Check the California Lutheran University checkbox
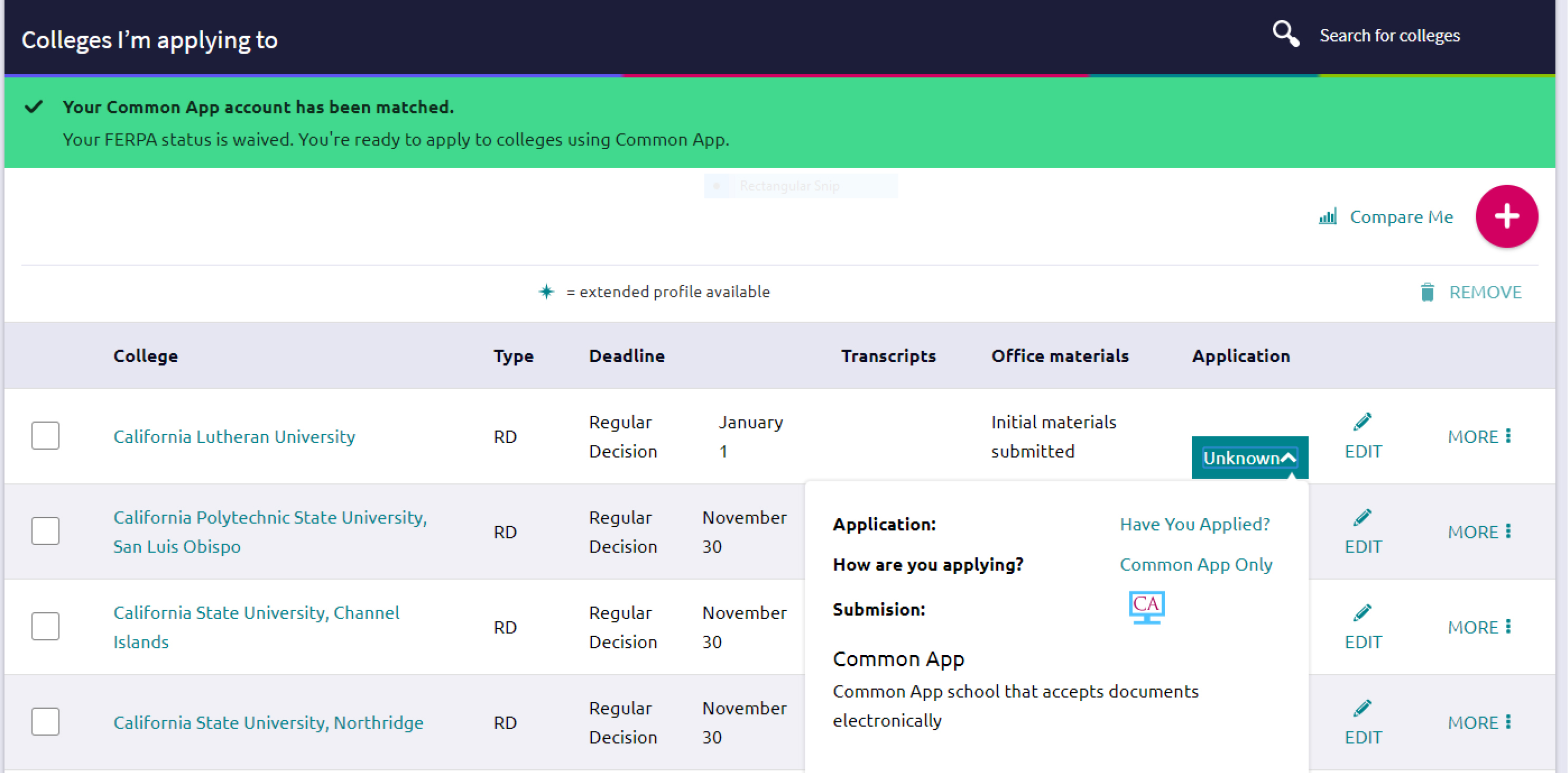Viewport: 1568px width, 773px height. 45,436
